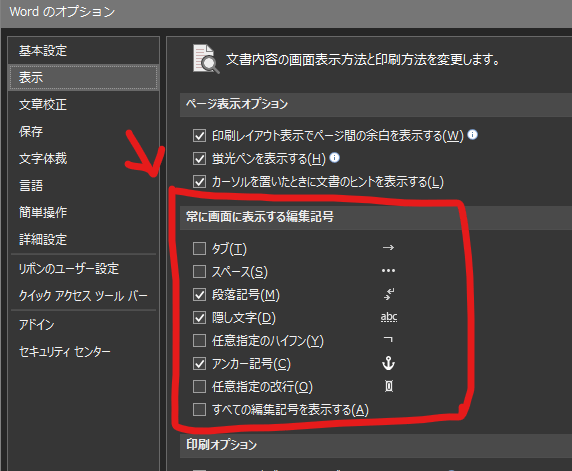Viewport: 572px width, 471px height.
Task: Open クイック アクセス ツール バー settings
Action: coord(83,296)
